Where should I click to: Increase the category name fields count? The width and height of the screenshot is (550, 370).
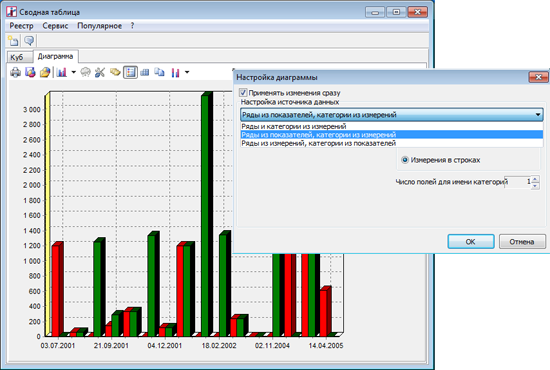click(x=535, y=179)
